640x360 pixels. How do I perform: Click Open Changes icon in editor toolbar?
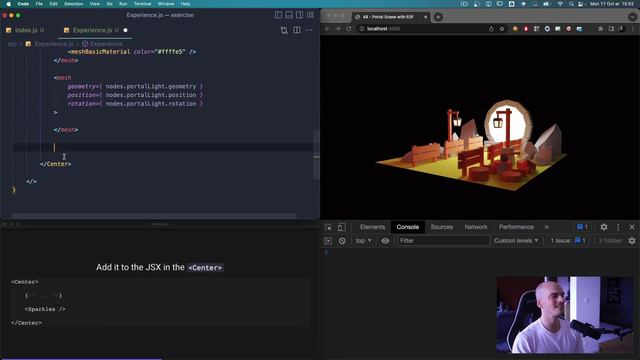(284, 30)
